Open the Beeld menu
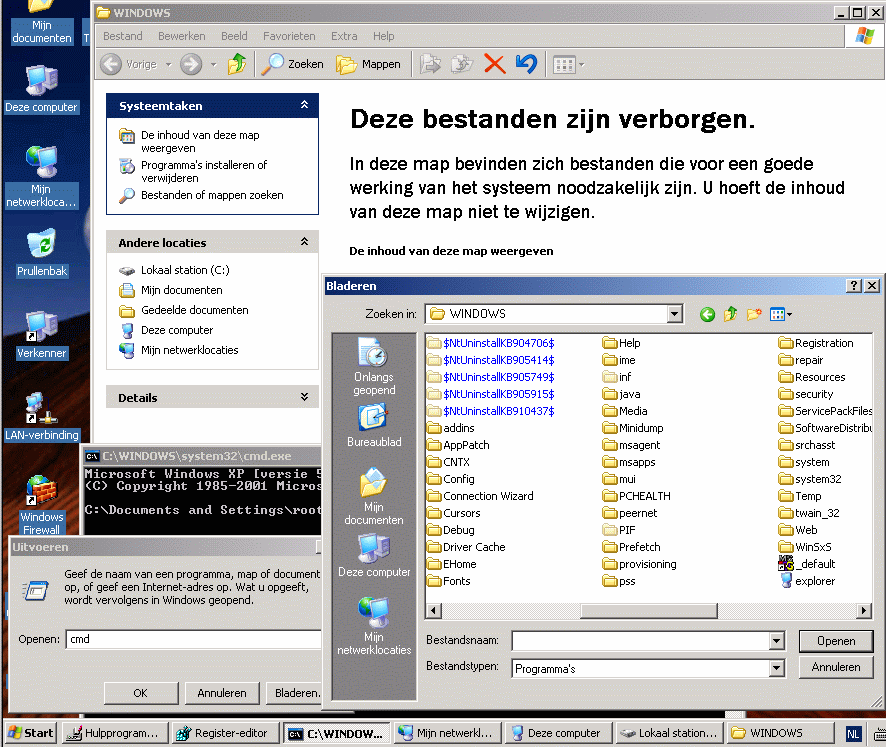Viewport: 886px width, 747px height. (x=234, y=36)
